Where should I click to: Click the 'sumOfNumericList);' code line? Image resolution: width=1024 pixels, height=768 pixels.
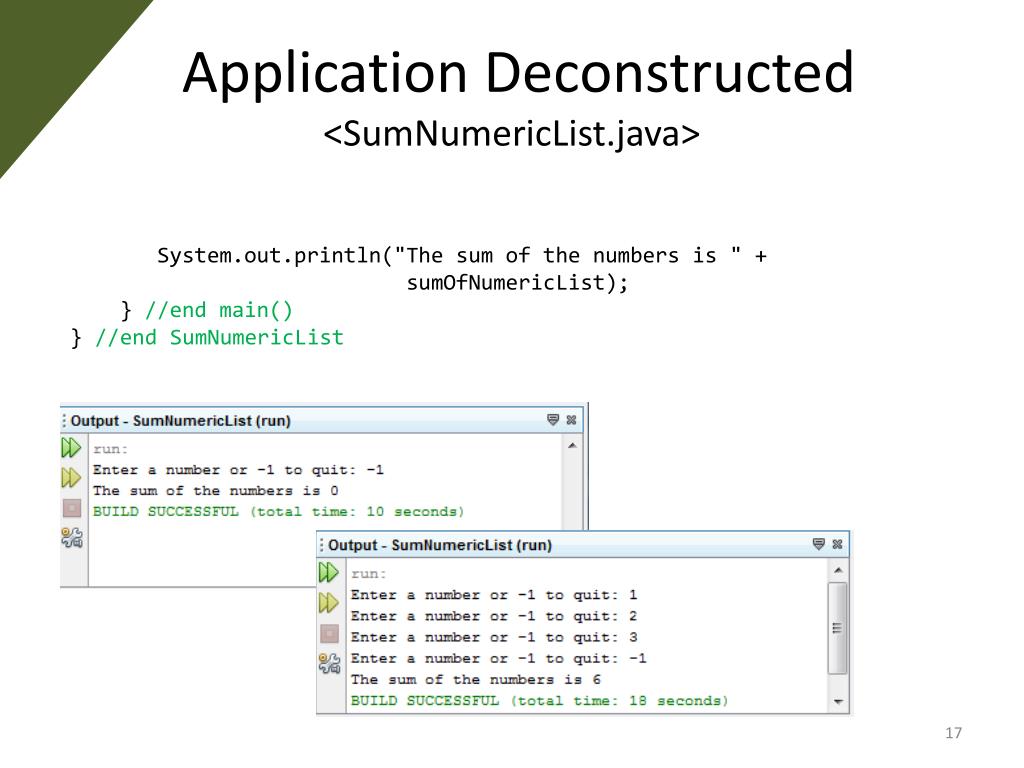(x=517, y=283)
